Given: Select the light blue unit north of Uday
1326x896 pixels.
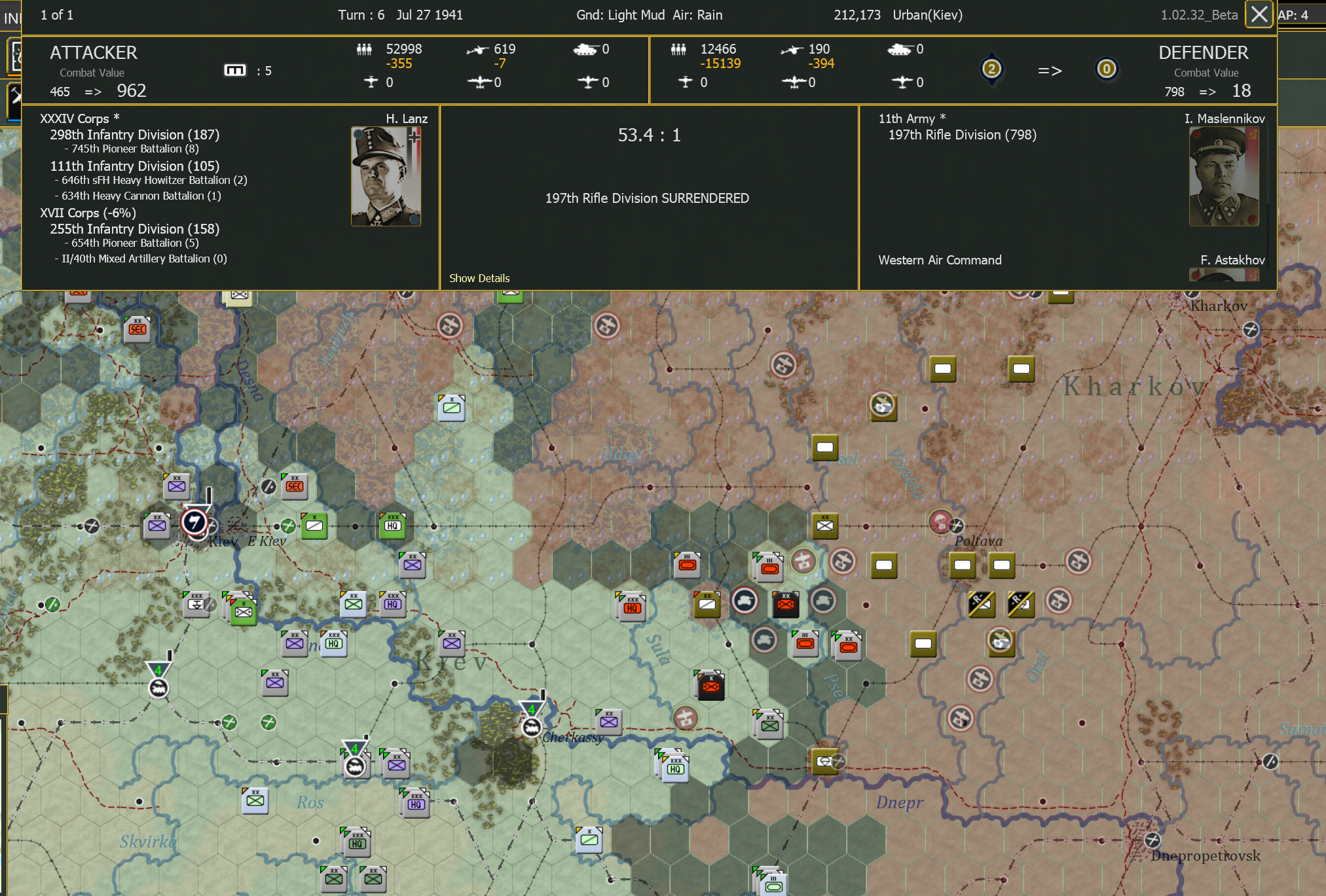Looking at the screenshot, I should click(451, 407).
